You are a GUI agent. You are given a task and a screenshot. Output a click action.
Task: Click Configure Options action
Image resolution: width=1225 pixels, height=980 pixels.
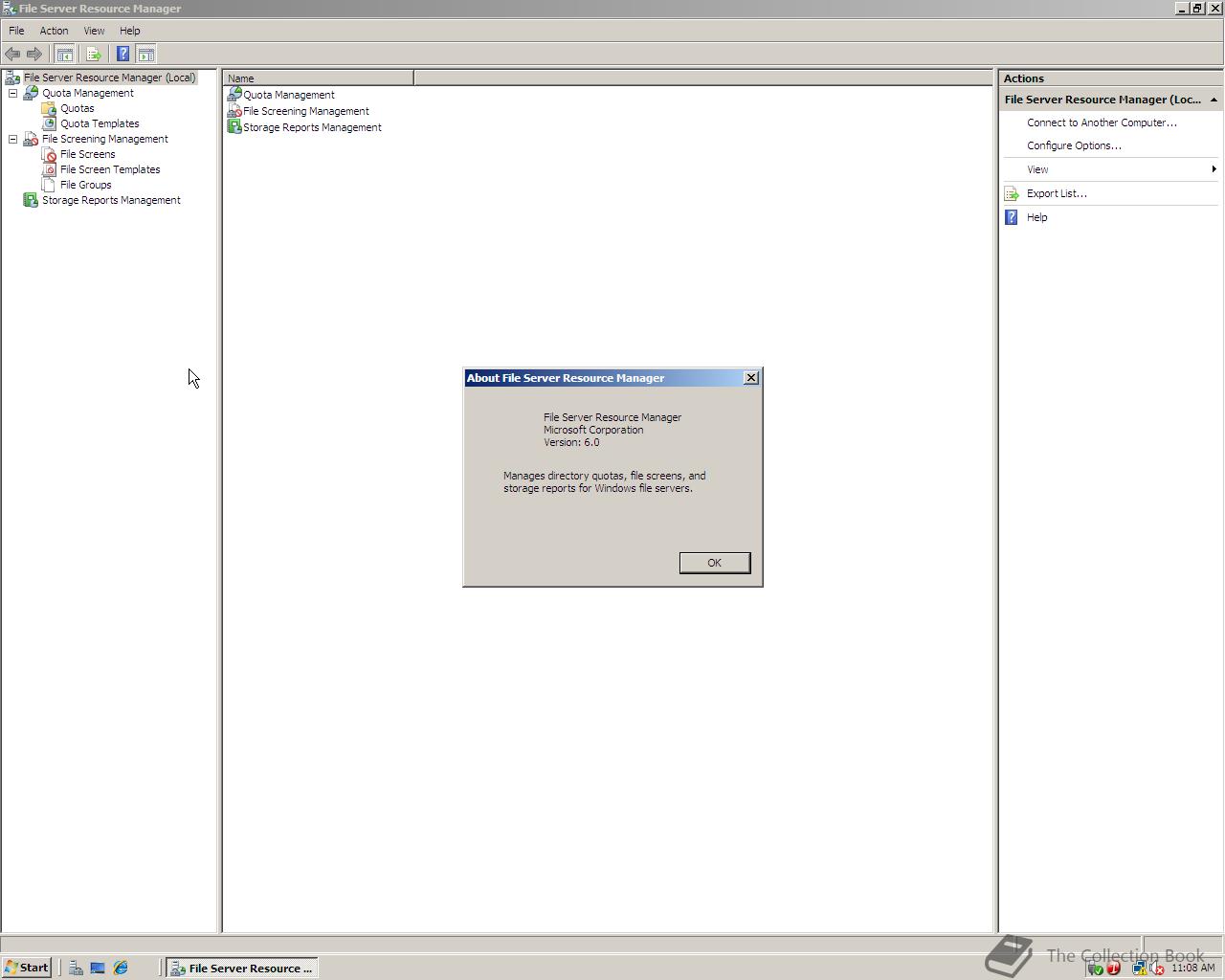1074,145
